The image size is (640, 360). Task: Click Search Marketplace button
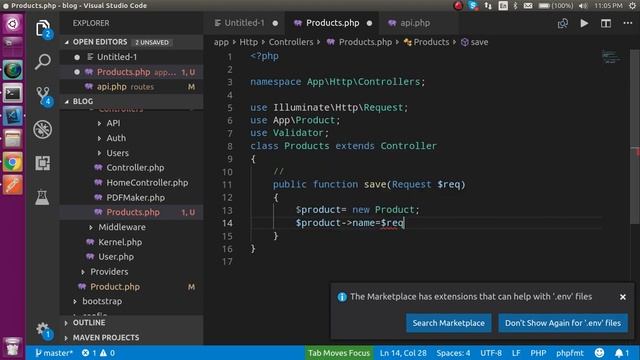(448, 323)
